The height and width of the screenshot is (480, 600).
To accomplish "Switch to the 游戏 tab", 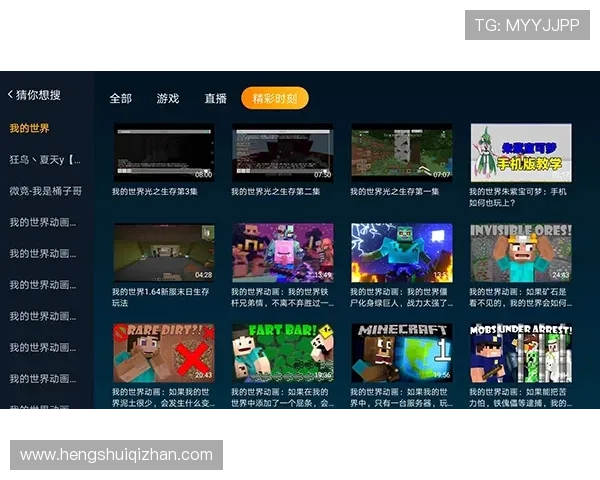I will click(x=168, y=98).
